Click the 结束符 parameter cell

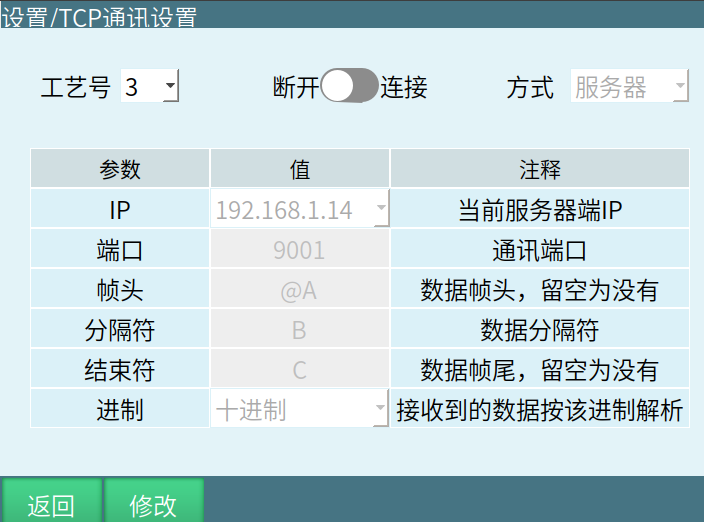pos(120,368)
